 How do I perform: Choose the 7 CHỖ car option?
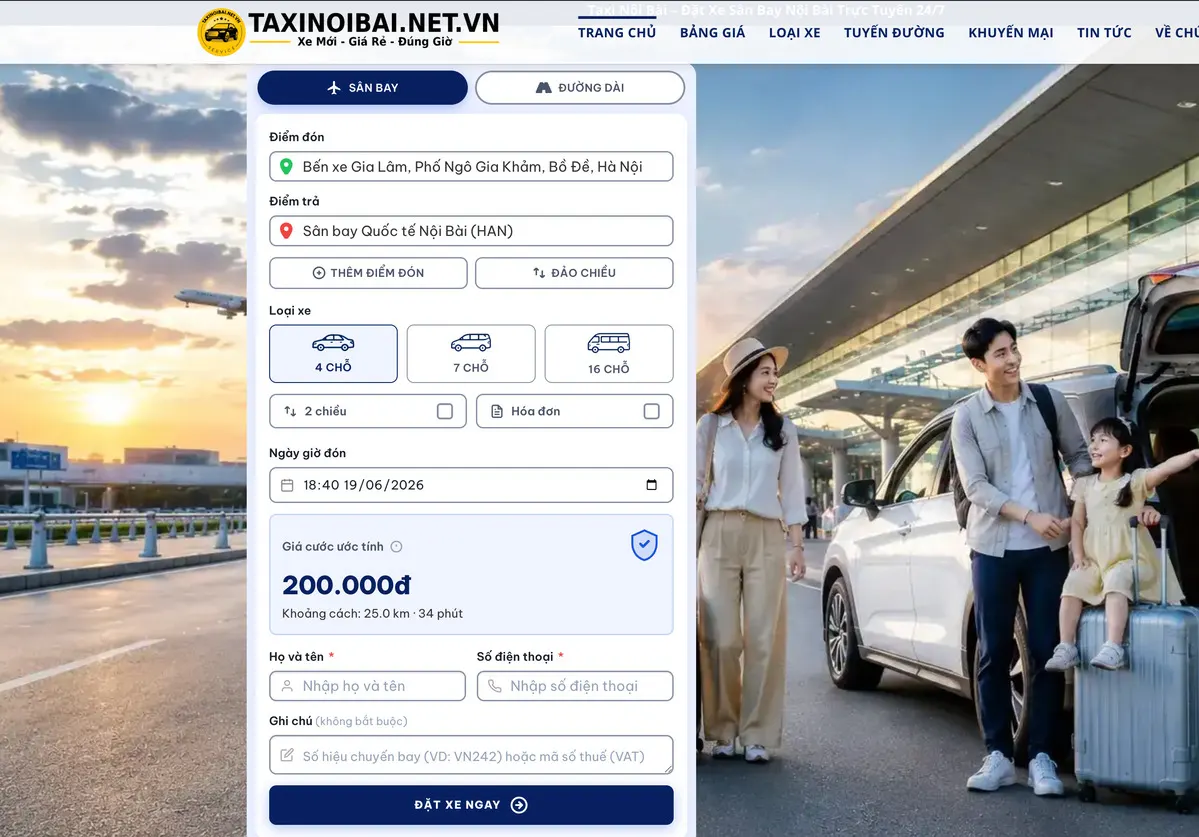(x=471, y=354)
